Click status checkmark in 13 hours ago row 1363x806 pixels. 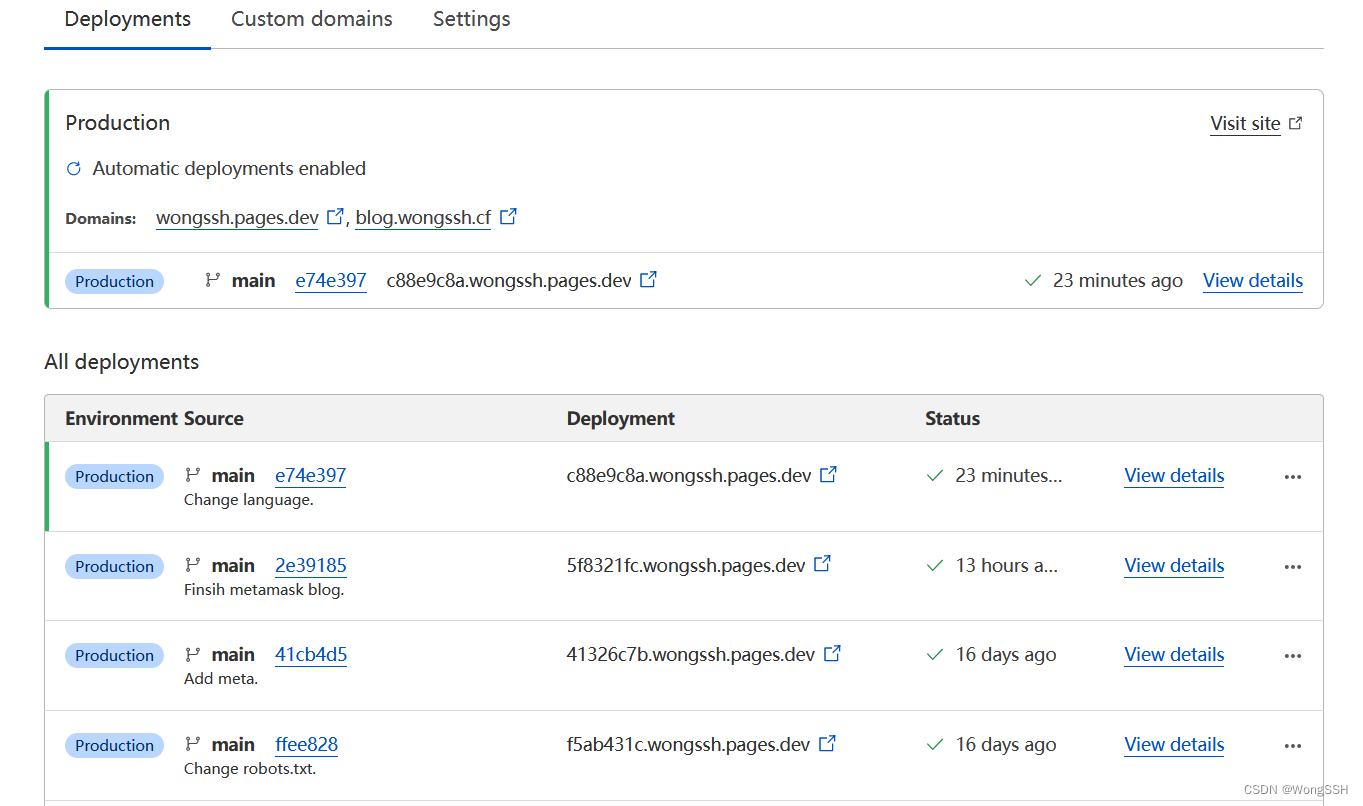[x=935, y=566]
